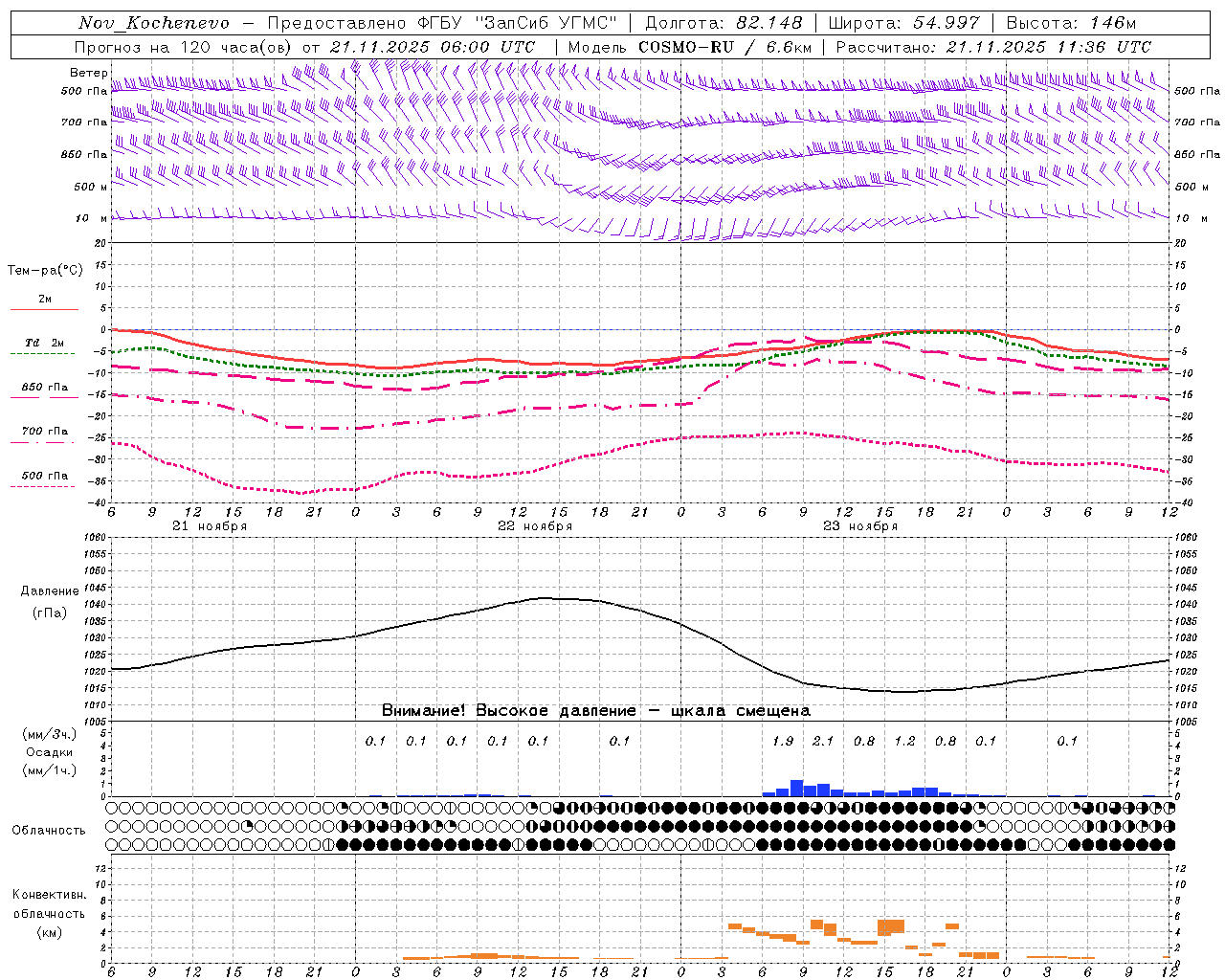Click the Ветер wind panel label
This screenshot has width=1225, height=980.
tap(88, 73)
